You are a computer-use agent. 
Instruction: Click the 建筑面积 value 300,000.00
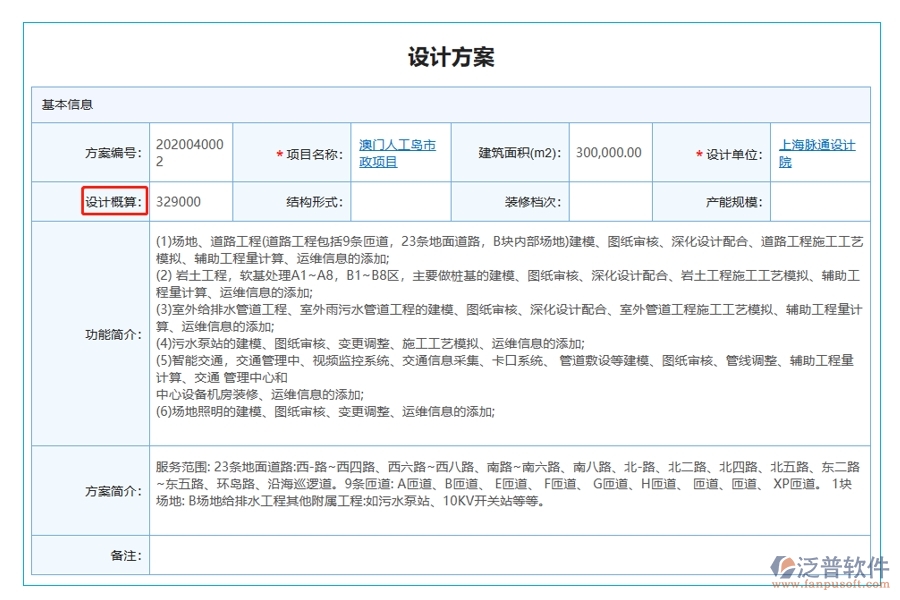(609, 152)
